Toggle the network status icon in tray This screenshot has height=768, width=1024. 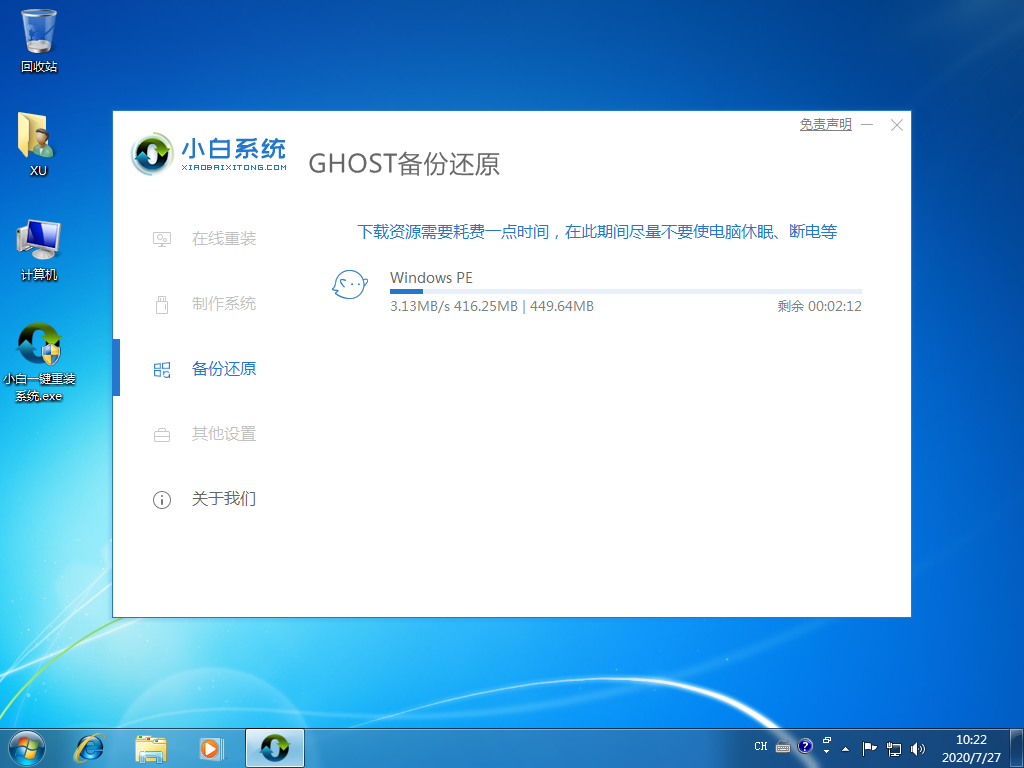(x=894, y=747)
